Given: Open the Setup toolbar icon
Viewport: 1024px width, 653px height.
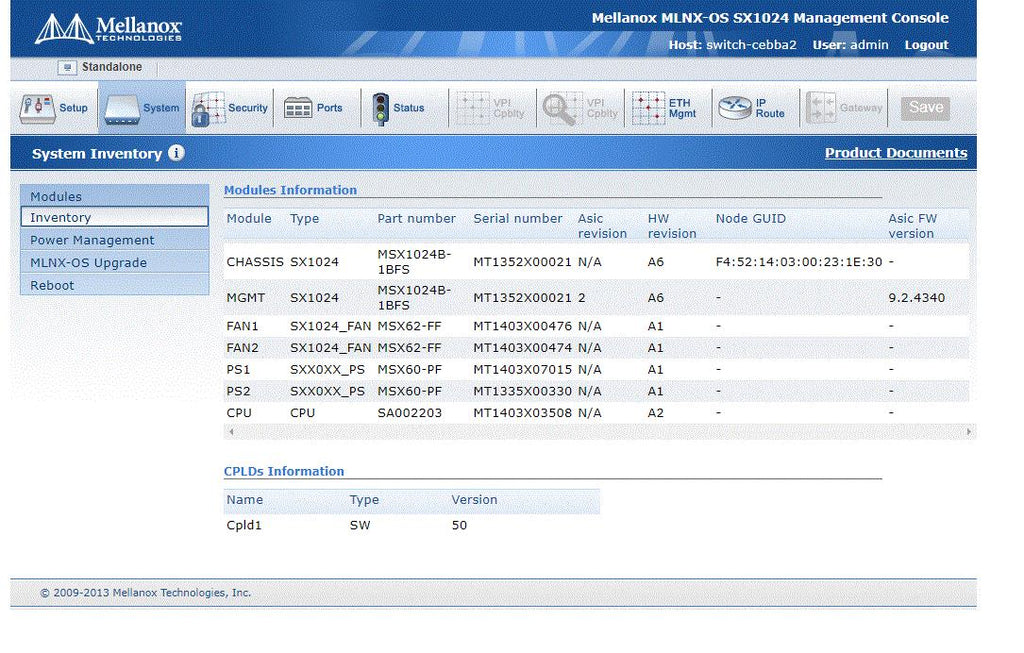Looking at the screenshot, I should [37, 108].
